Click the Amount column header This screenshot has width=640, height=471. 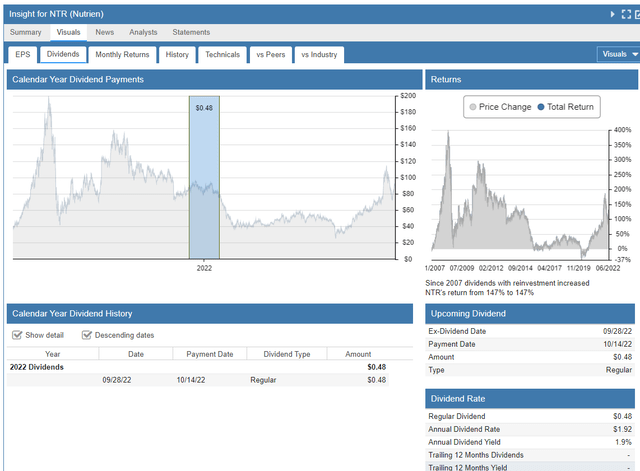point(358,354)
